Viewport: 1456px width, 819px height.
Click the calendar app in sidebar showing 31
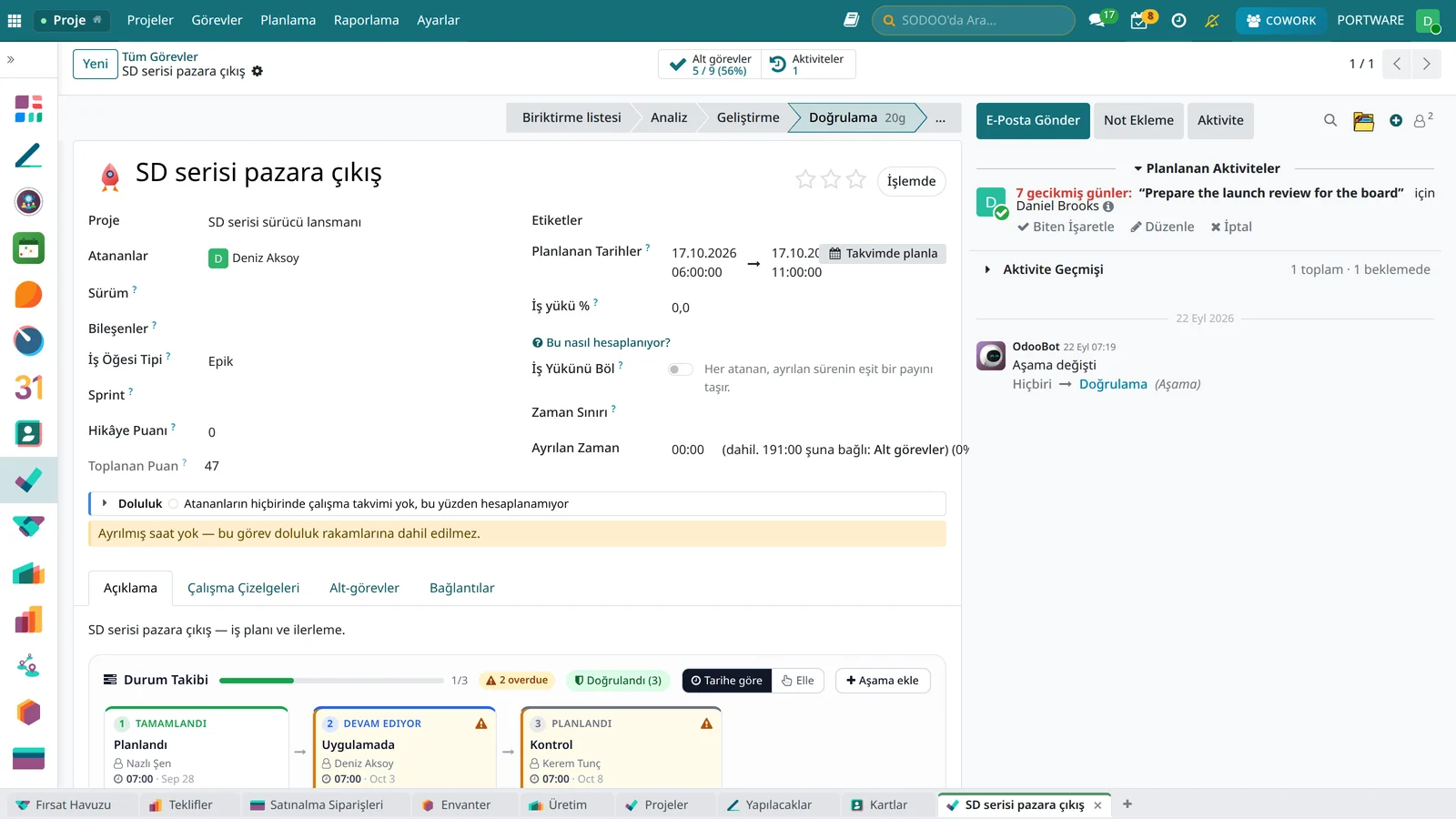(x=28, y=388)
